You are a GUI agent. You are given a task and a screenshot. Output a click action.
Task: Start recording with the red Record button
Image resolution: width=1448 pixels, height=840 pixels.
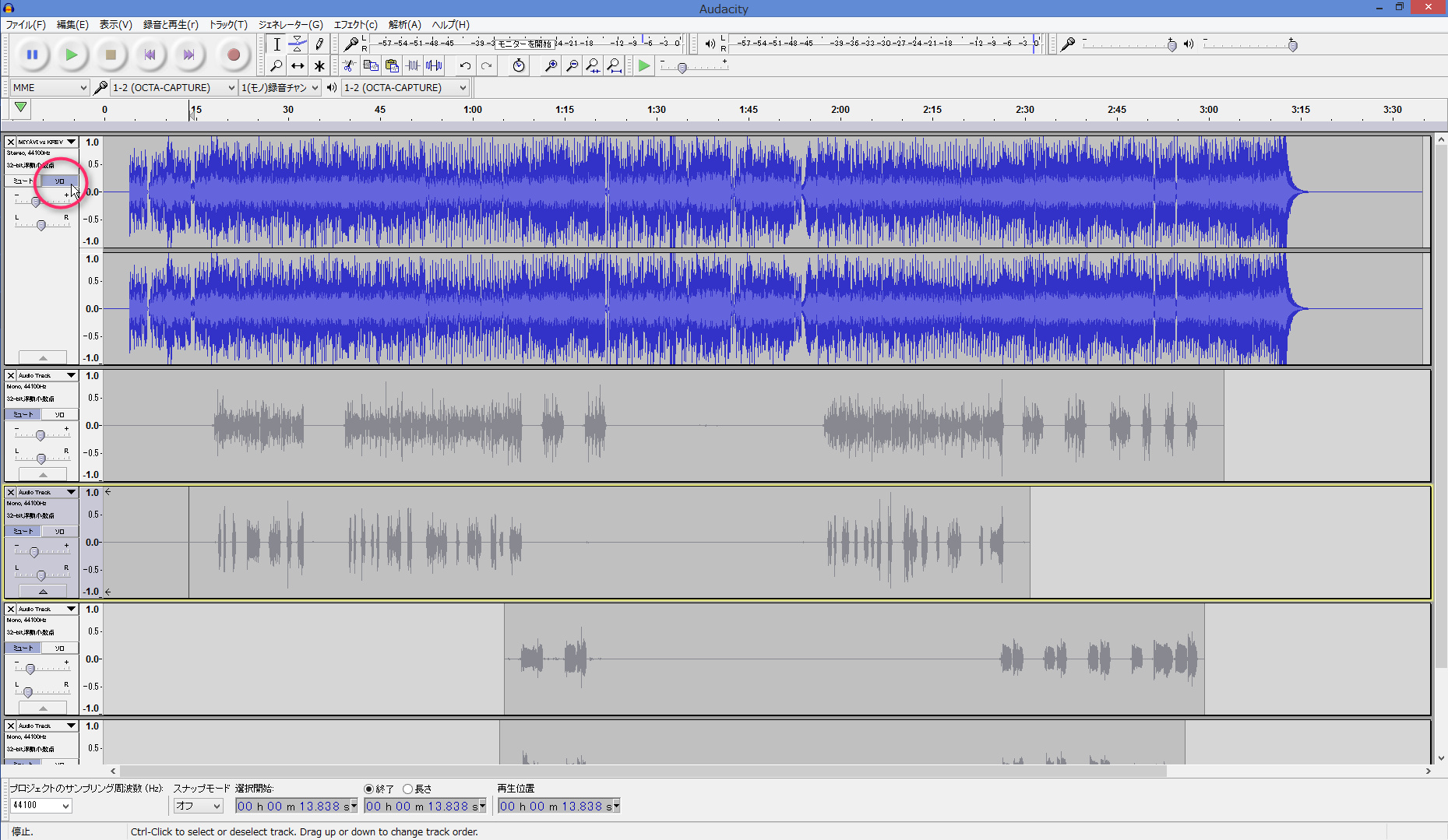pyautogui.click(x=233, y=54)
